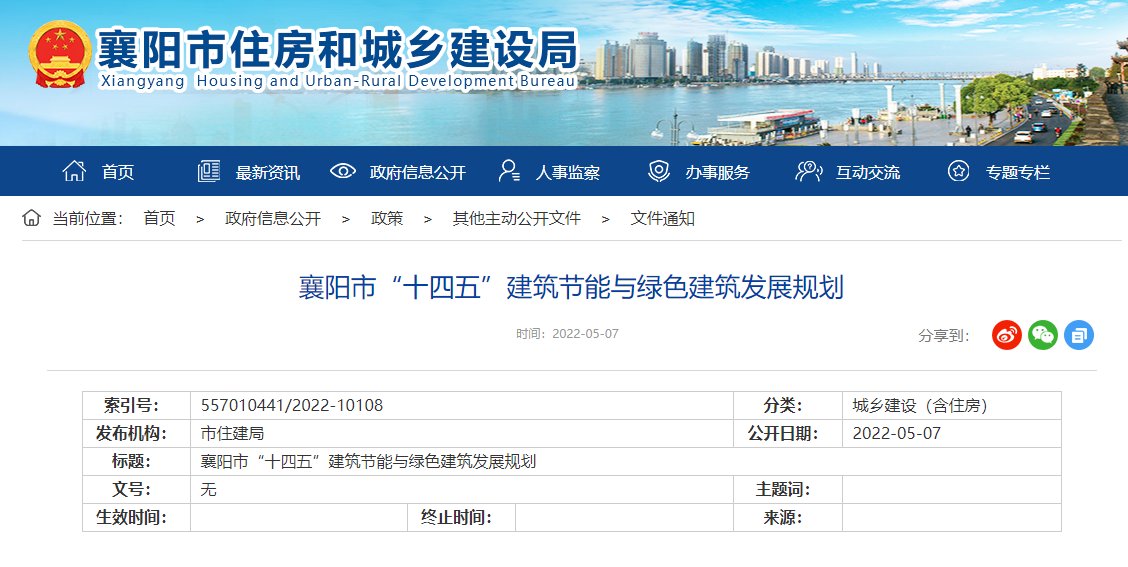Viewport: 1128px width, 567px height.
Task: Click the national emblem logo
Action: tap(59, 56)
